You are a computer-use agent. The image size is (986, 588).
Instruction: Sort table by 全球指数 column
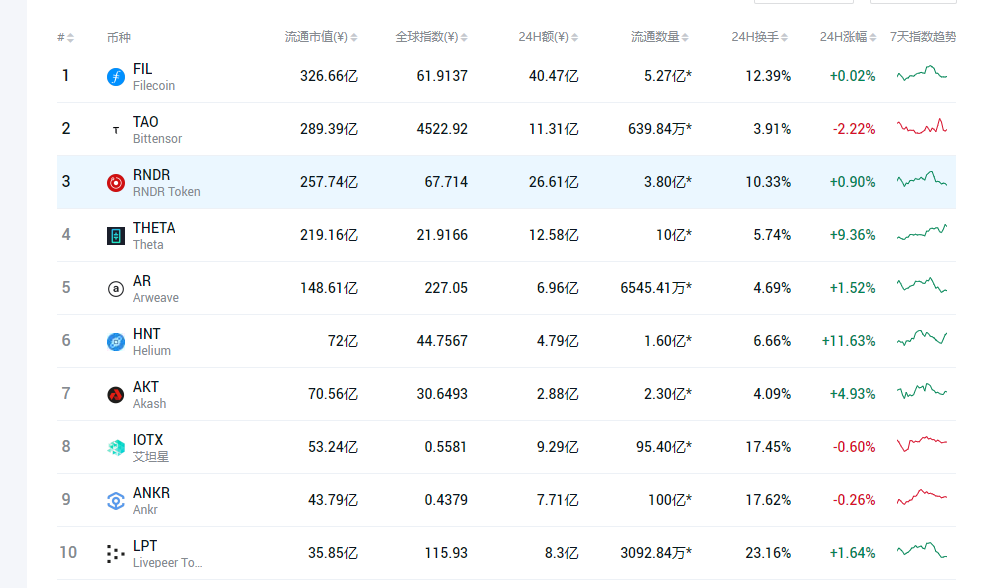430,37
